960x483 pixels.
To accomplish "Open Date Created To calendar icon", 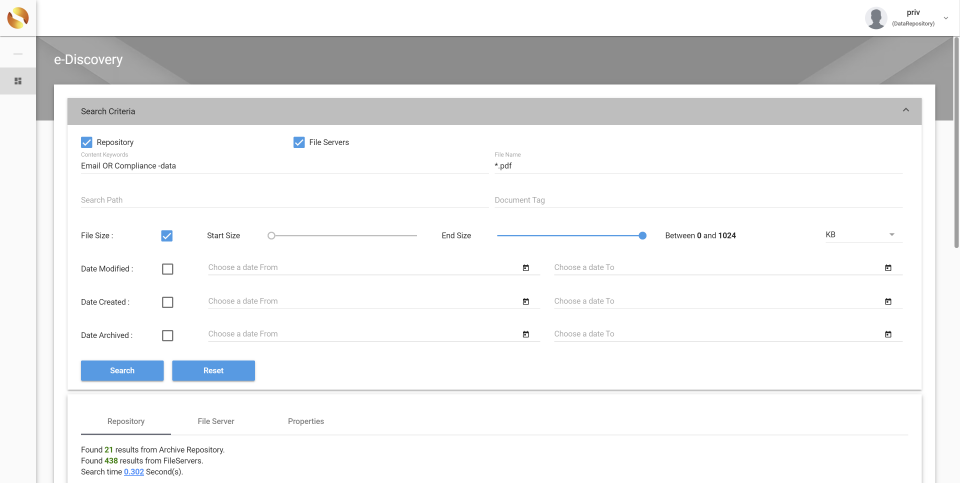I will pyautogui.click(x=888, y=302).
